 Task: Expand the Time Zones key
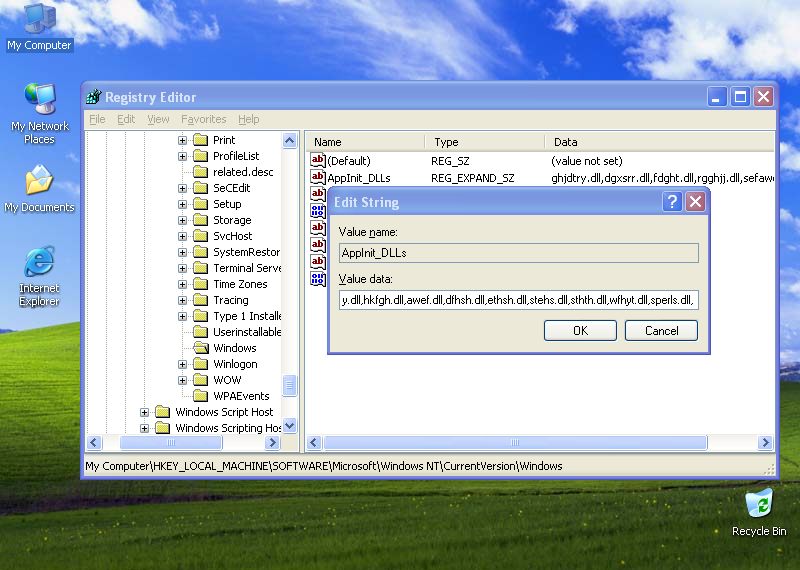182,284
